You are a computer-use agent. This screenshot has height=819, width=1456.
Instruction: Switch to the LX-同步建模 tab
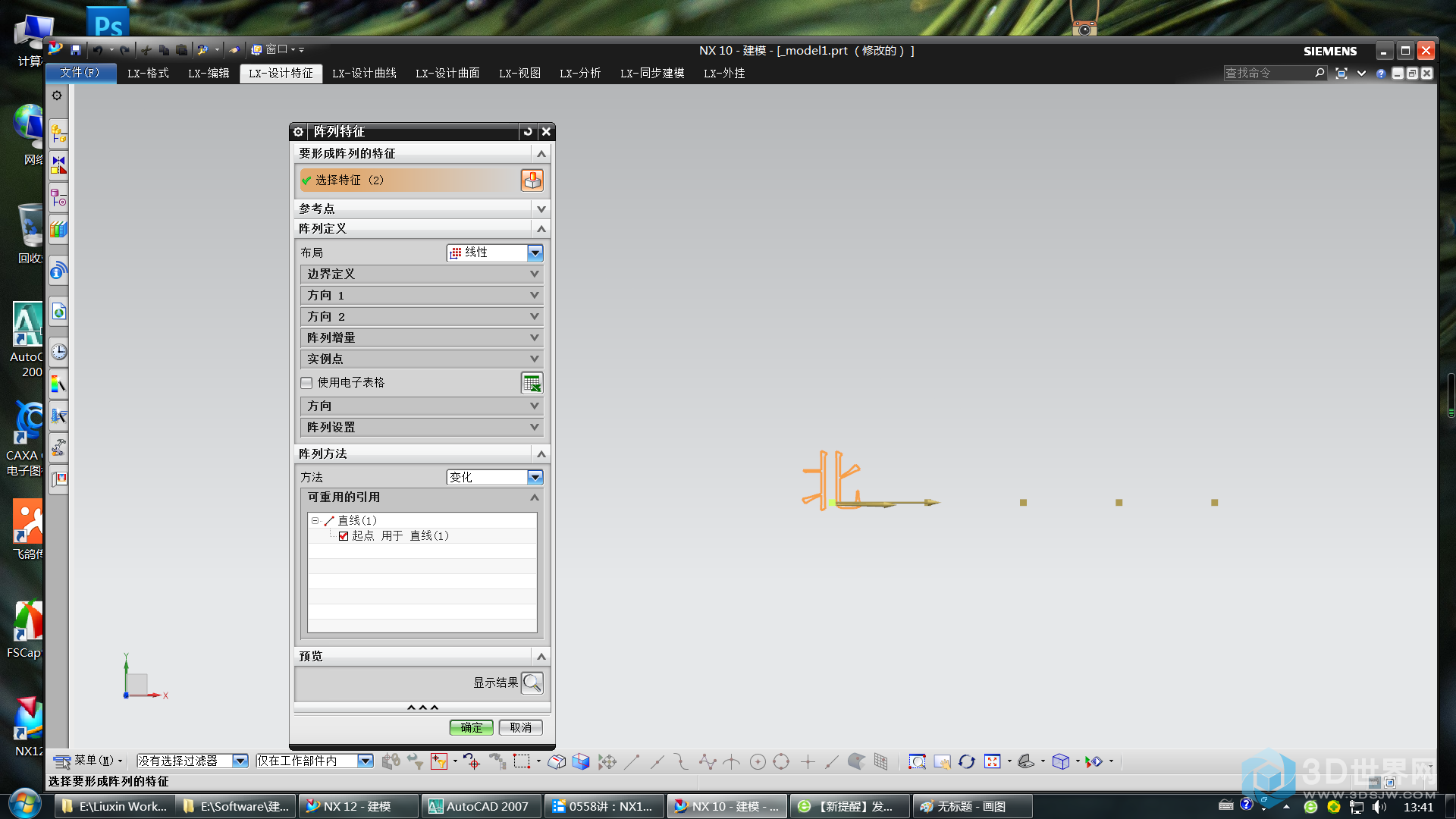pyautogui.click(x=652, y=74)
